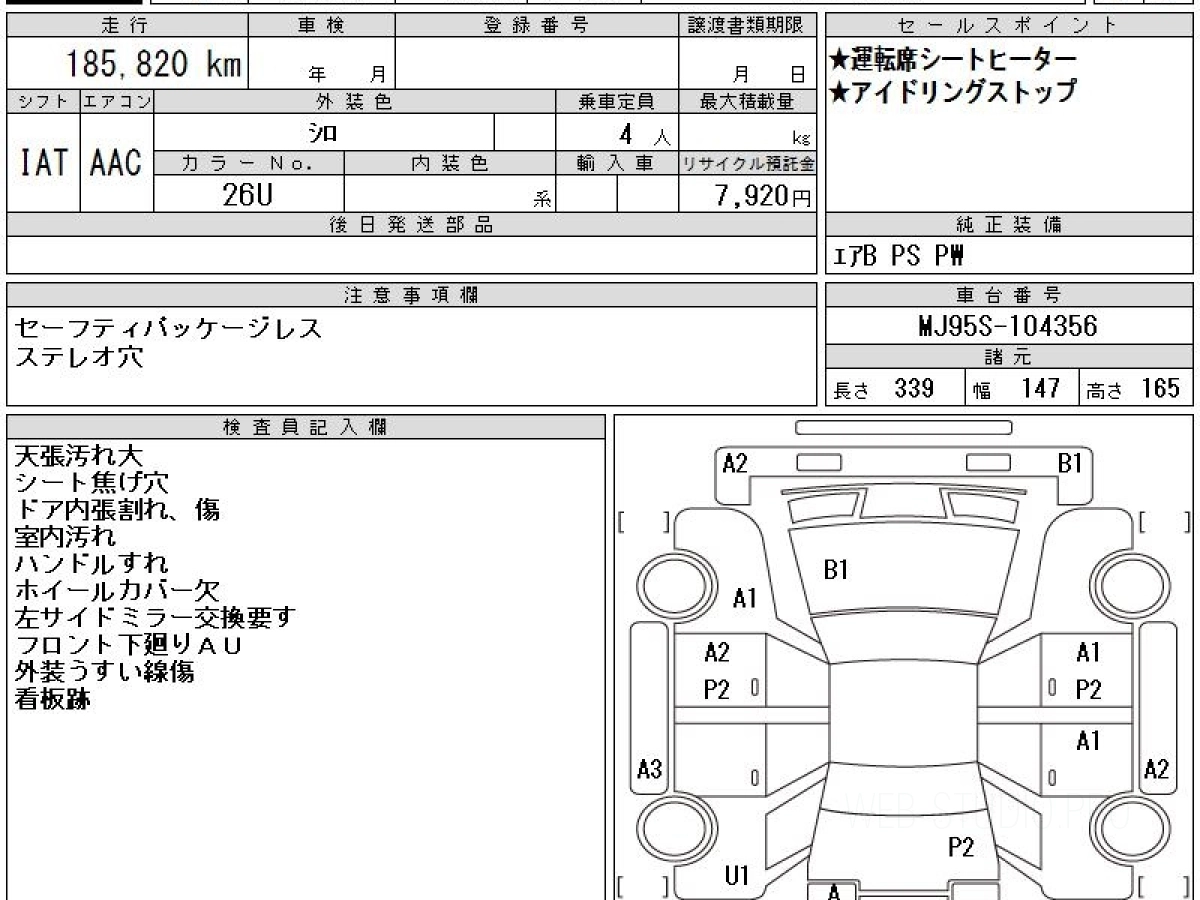The image size is (1200, 900).
Task: Click the カラーNo. header
Action: 249,163
